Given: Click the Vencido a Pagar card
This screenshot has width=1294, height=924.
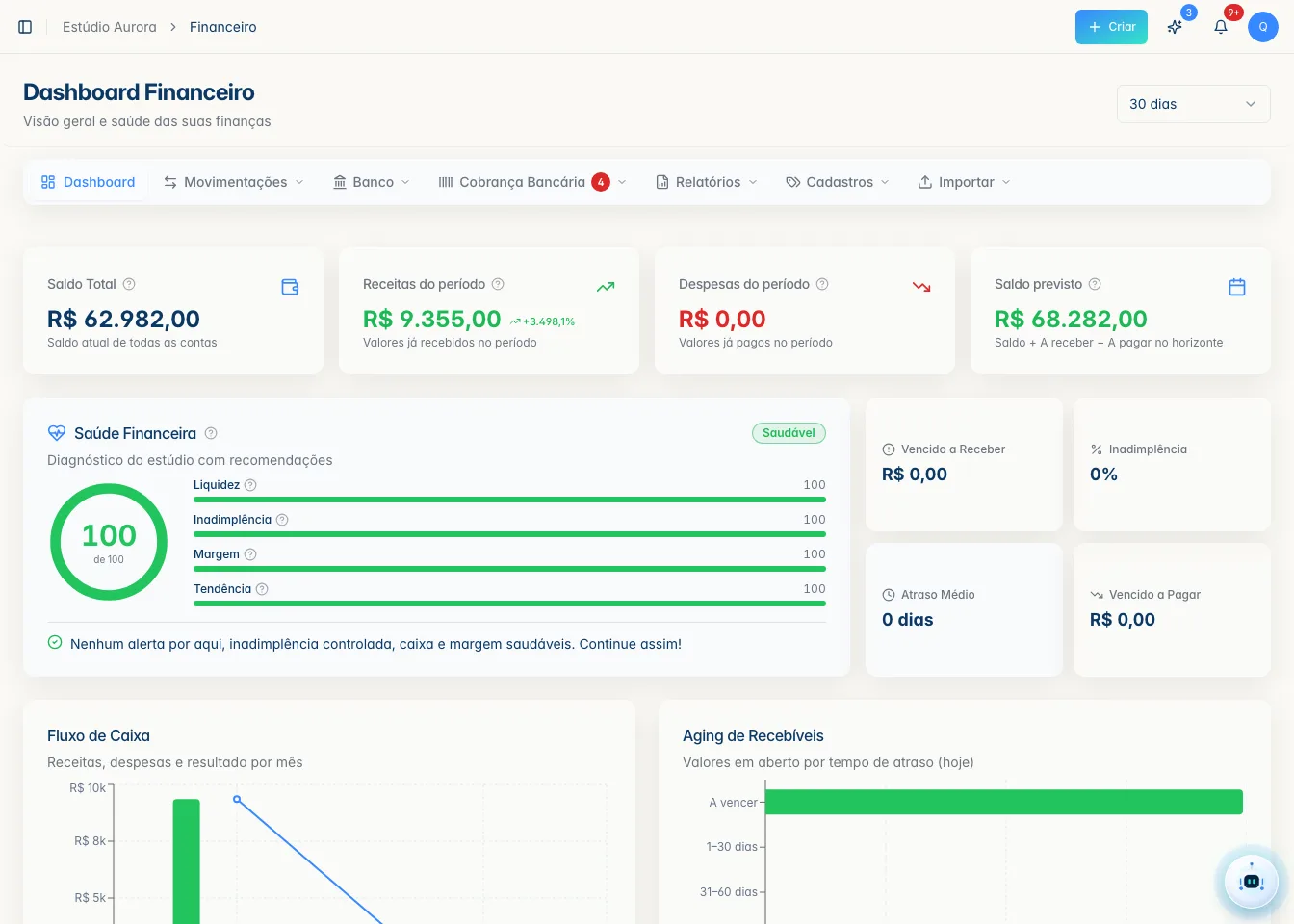Looking at the screenshot, I should pos(1172,609).
